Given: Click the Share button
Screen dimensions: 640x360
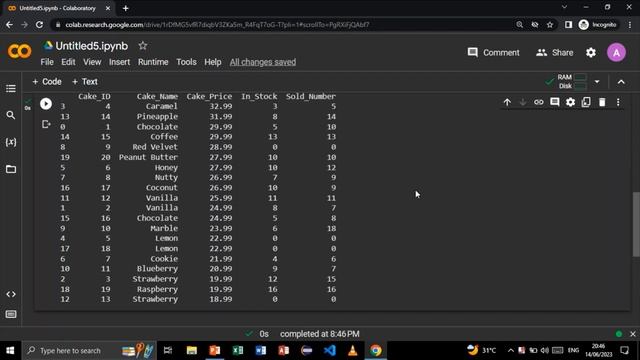Looking at the screenshot, I should 555,53.
